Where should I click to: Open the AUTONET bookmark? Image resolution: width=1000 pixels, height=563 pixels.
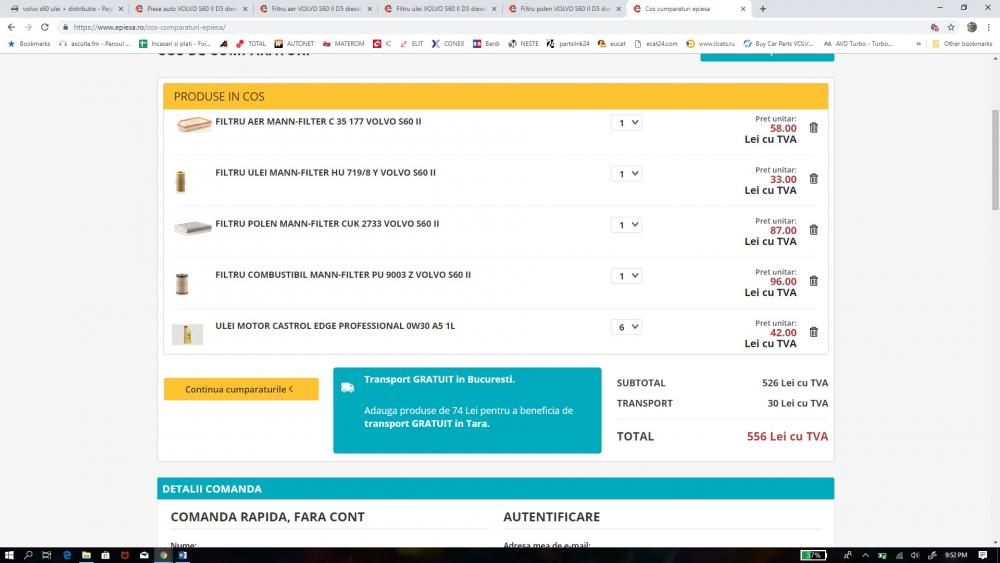[x=294, y=44]
